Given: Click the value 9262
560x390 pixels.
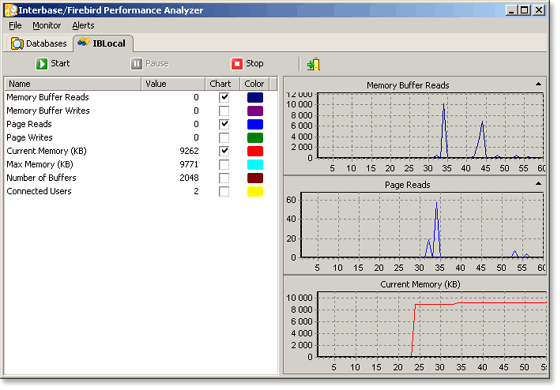Looking at the screenshot, I should click(189, 151).
